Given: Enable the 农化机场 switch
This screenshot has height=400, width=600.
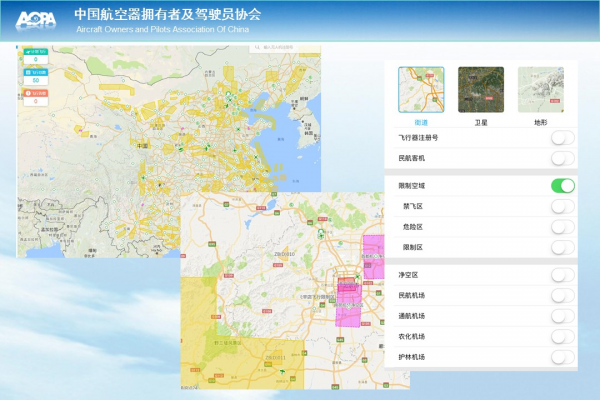Looking at the screenshot, I should [x=562, y=336].
